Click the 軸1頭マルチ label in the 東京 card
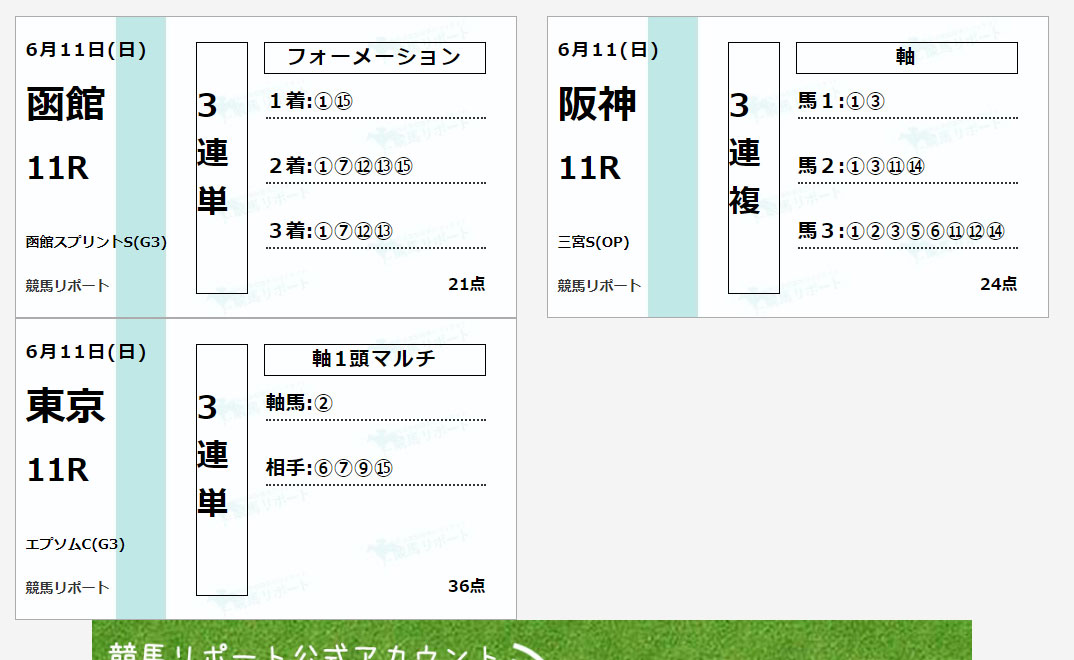 click(374, 360)
